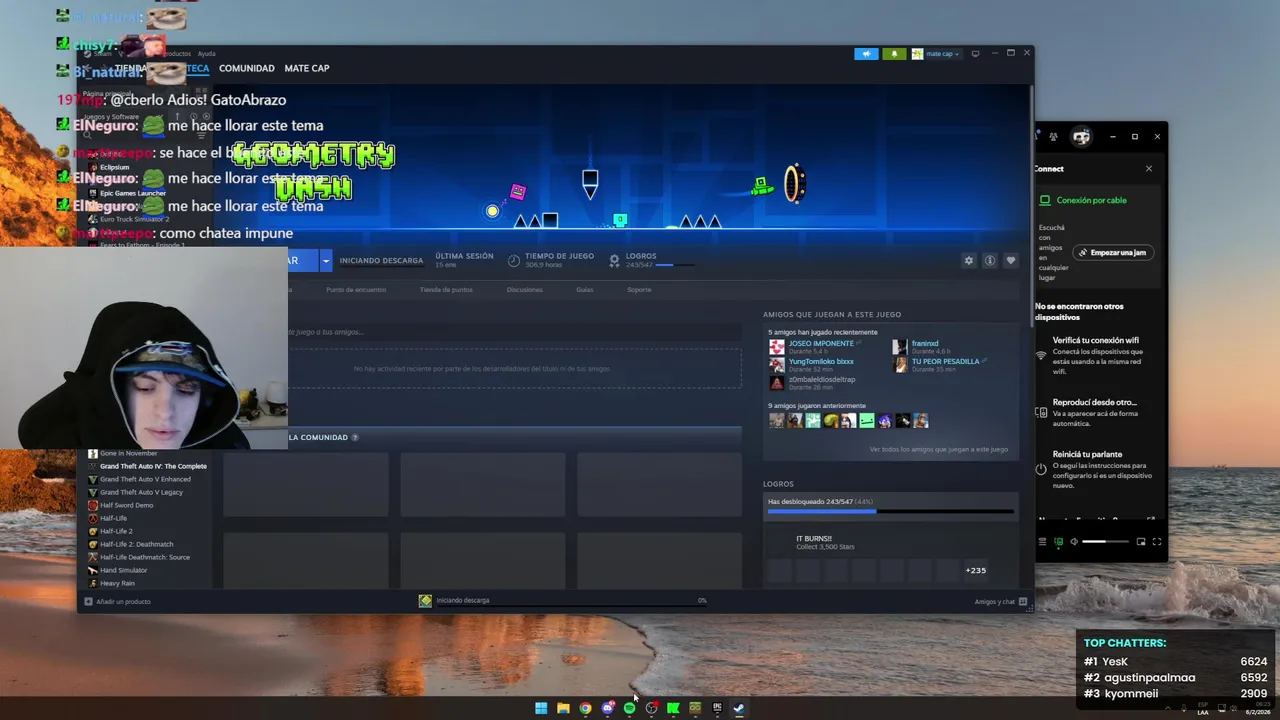The height and width of the screenshot is (720, 1280).
Task: Expand the play button dropdown arrow
Action: [325, 261]
